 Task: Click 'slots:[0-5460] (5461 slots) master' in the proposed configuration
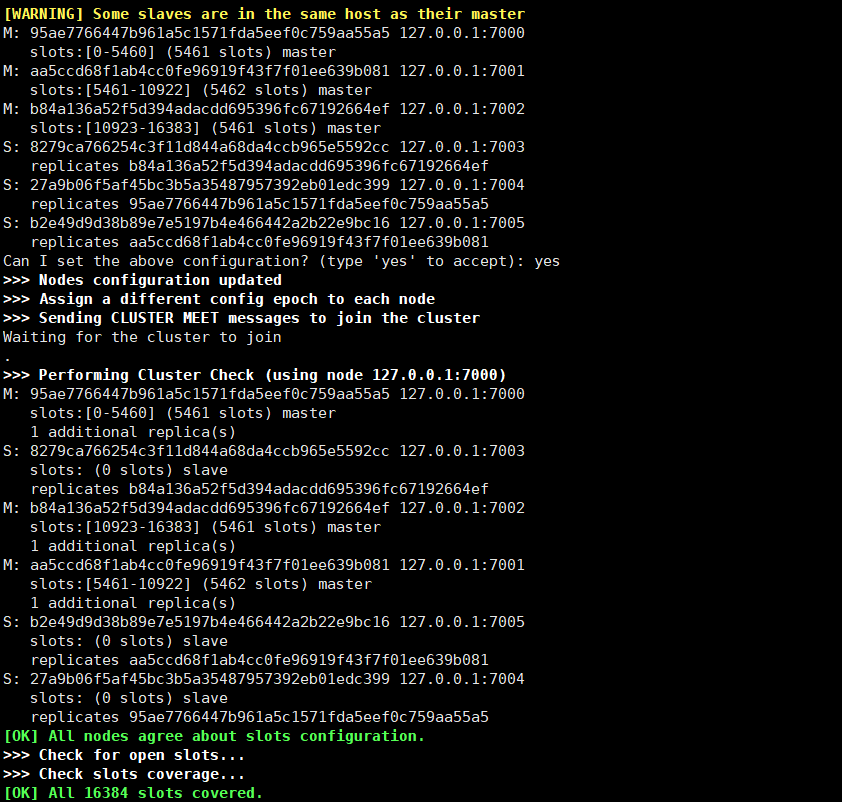pyautogui.click(x=183, y=52)
